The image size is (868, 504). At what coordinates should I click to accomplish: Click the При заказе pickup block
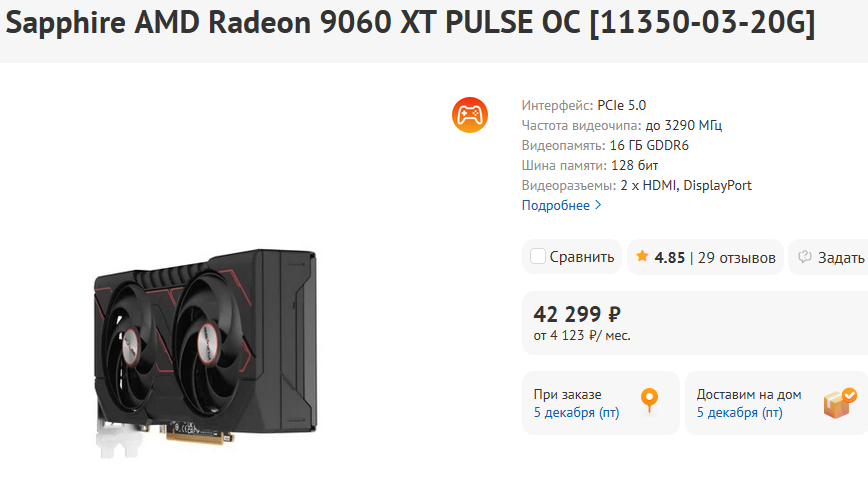[601, 403]
